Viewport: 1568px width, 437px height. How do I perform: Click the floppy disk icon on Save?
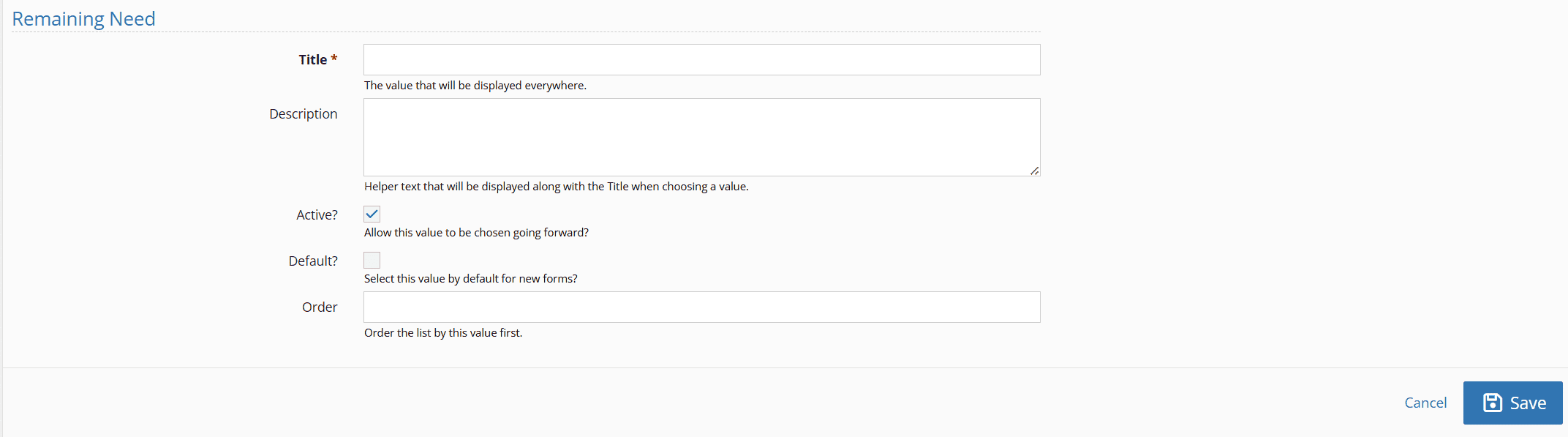1493,403
